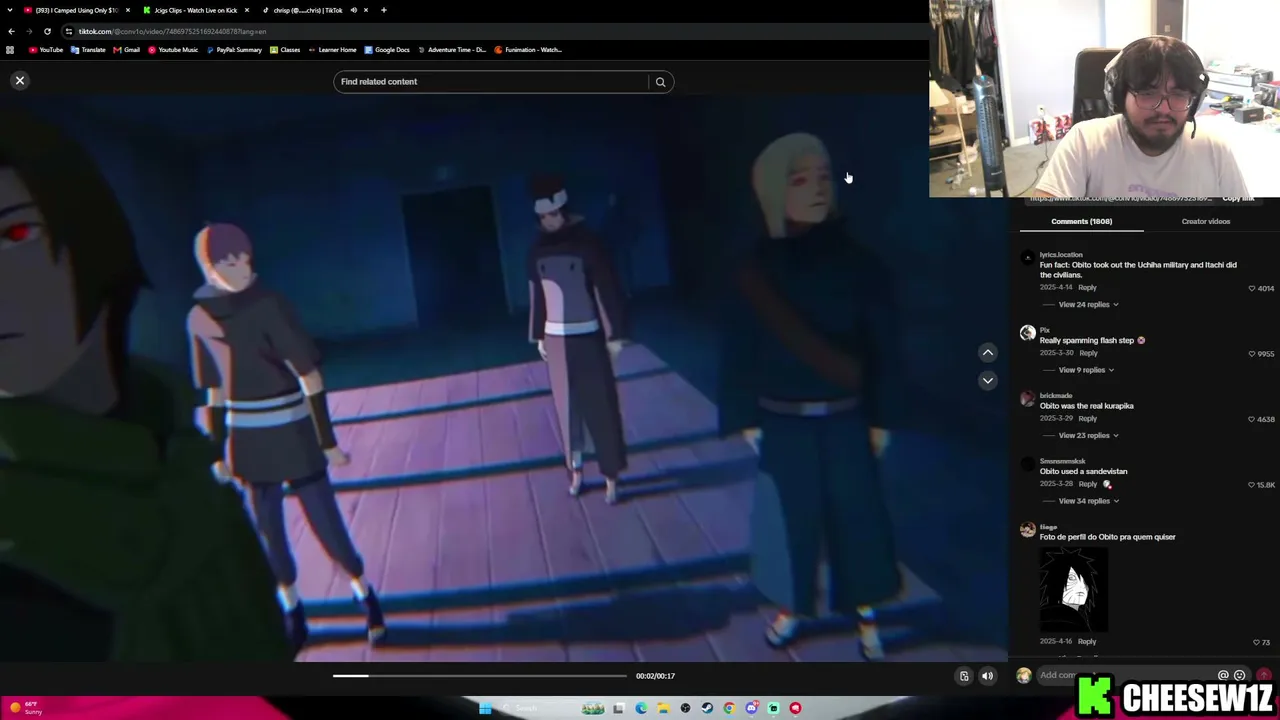The height and width of the screenshot is (720, 1280).
Task: Open Steam from the taskbar
Action: point(707,708)
